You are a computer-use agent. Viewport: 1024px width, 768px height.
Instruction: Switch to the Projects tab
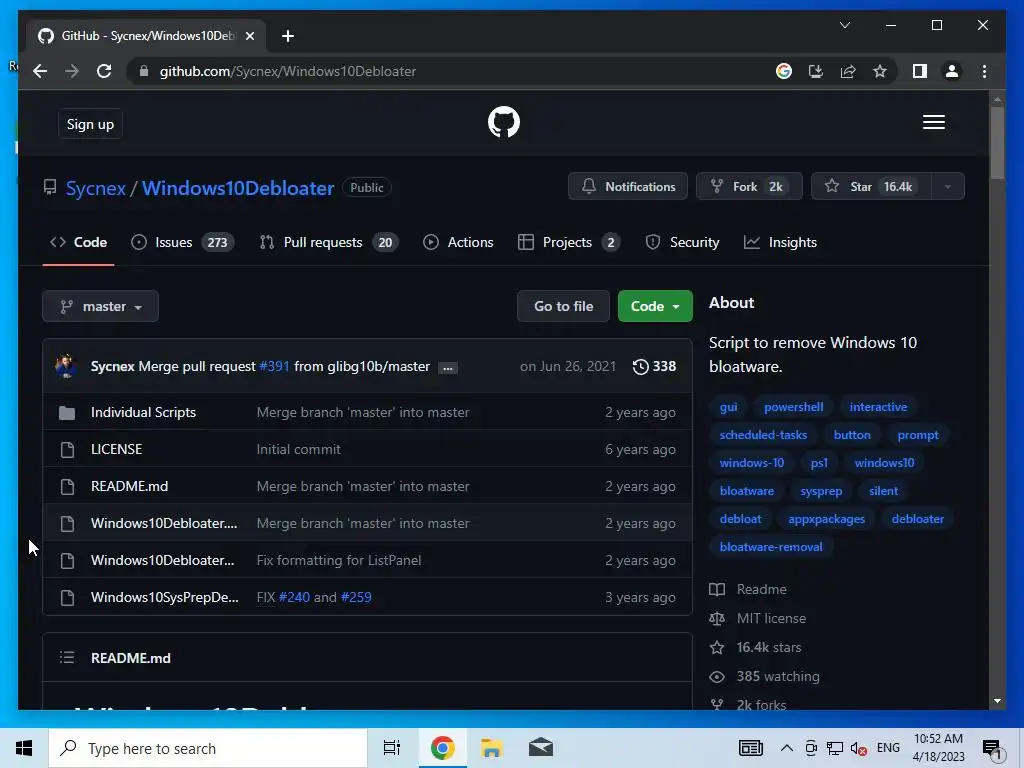pos(568,242)
